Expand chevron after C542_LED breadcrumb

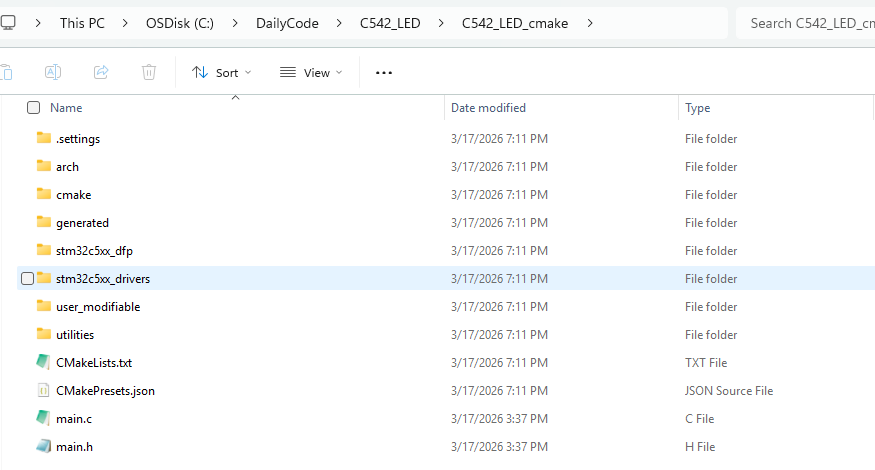pos(441,23)
